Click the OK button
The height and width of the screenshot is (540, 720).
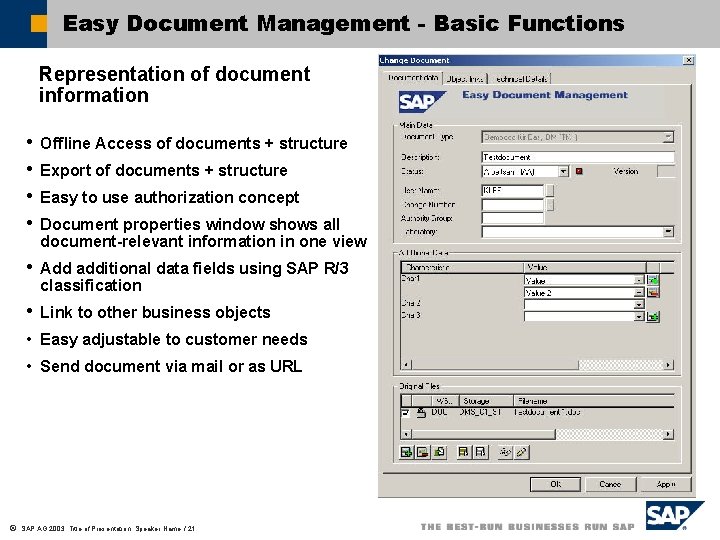tap(555, 484)
